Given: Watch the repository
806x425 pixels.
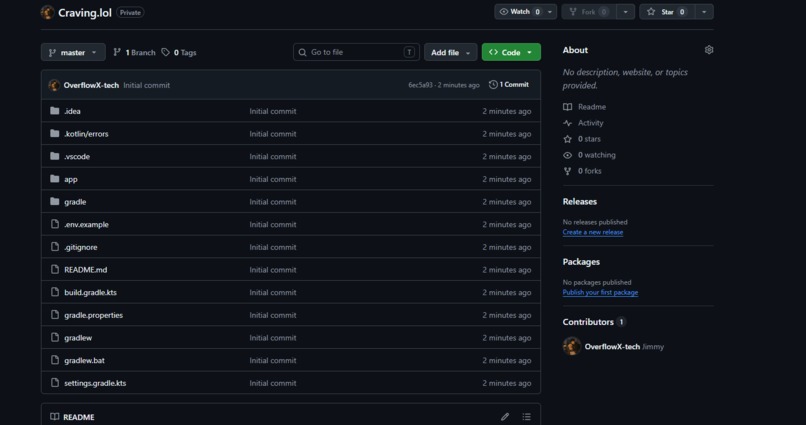Looking at the screenshot, I should (519, 12).
